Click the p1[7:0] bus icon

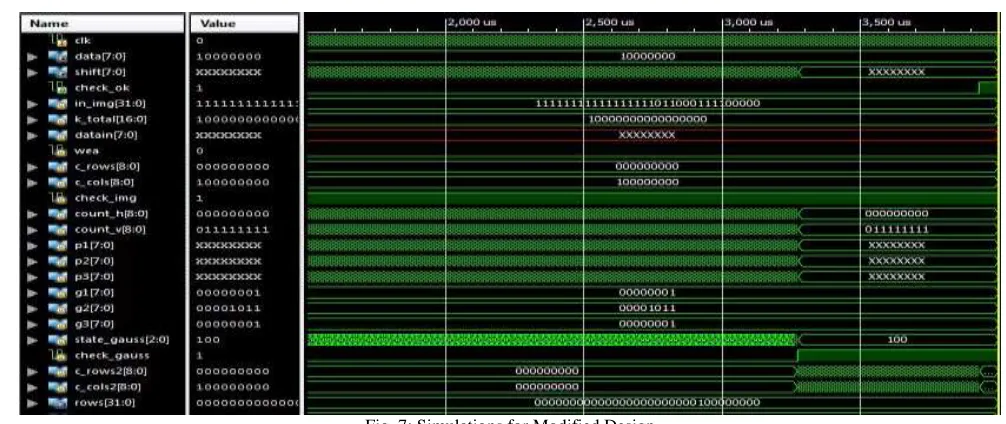pyautogui.click(x=56, y=245)
